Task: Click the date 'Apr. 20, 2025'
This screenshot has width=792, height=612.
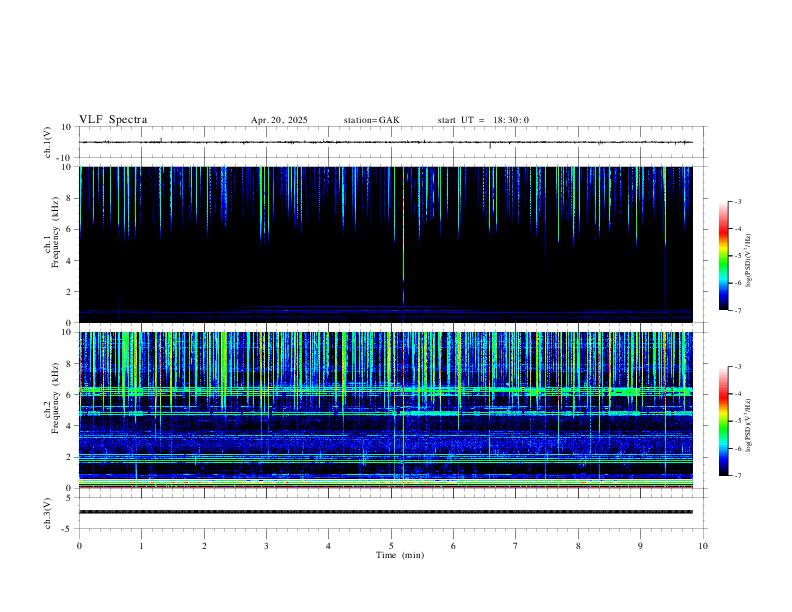Action: [279, 120]
